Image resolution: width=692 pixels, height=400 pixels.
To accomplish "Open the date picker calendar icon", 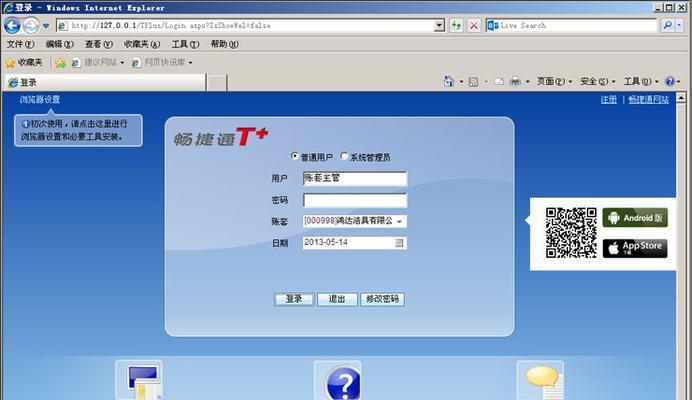I will pos(399,243).
